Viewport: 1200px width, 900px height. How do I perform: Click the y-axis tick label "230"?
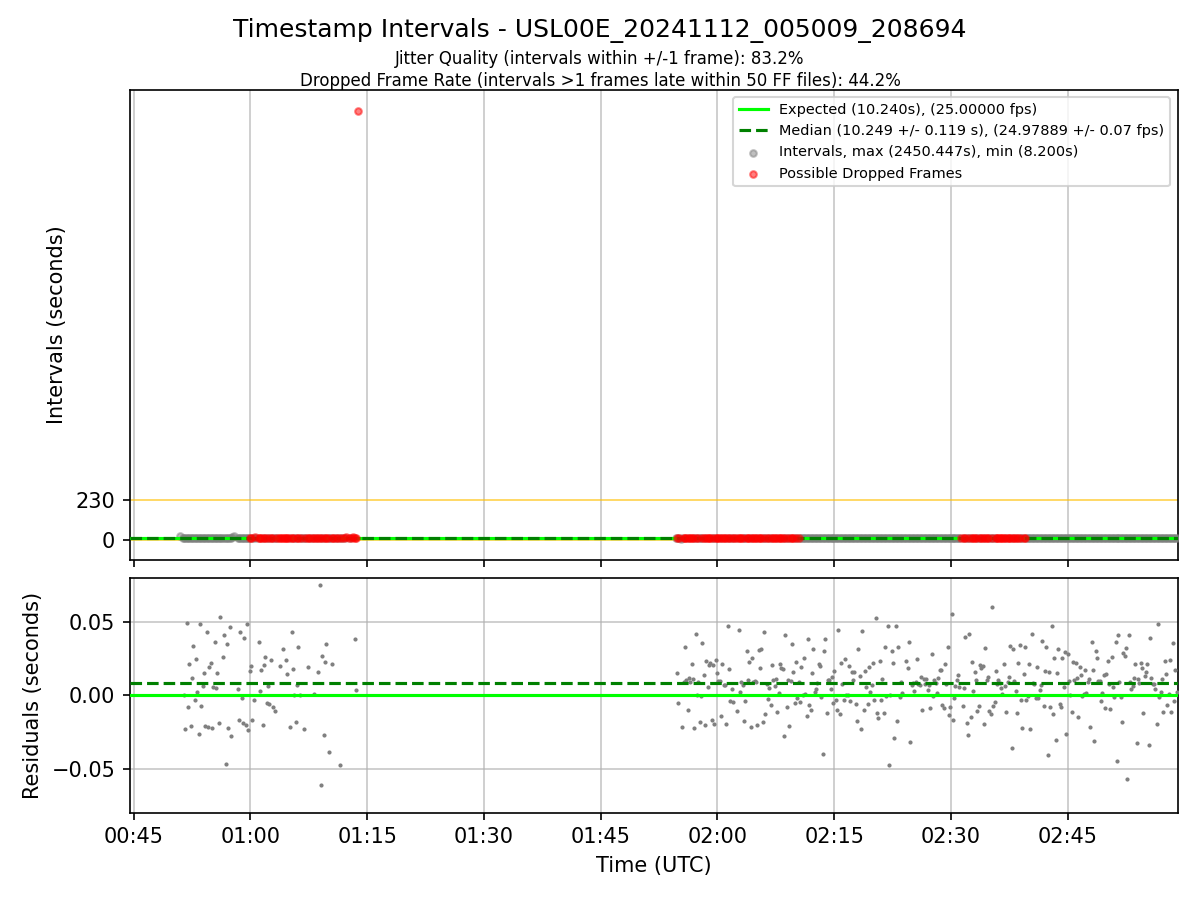[97, 500]
